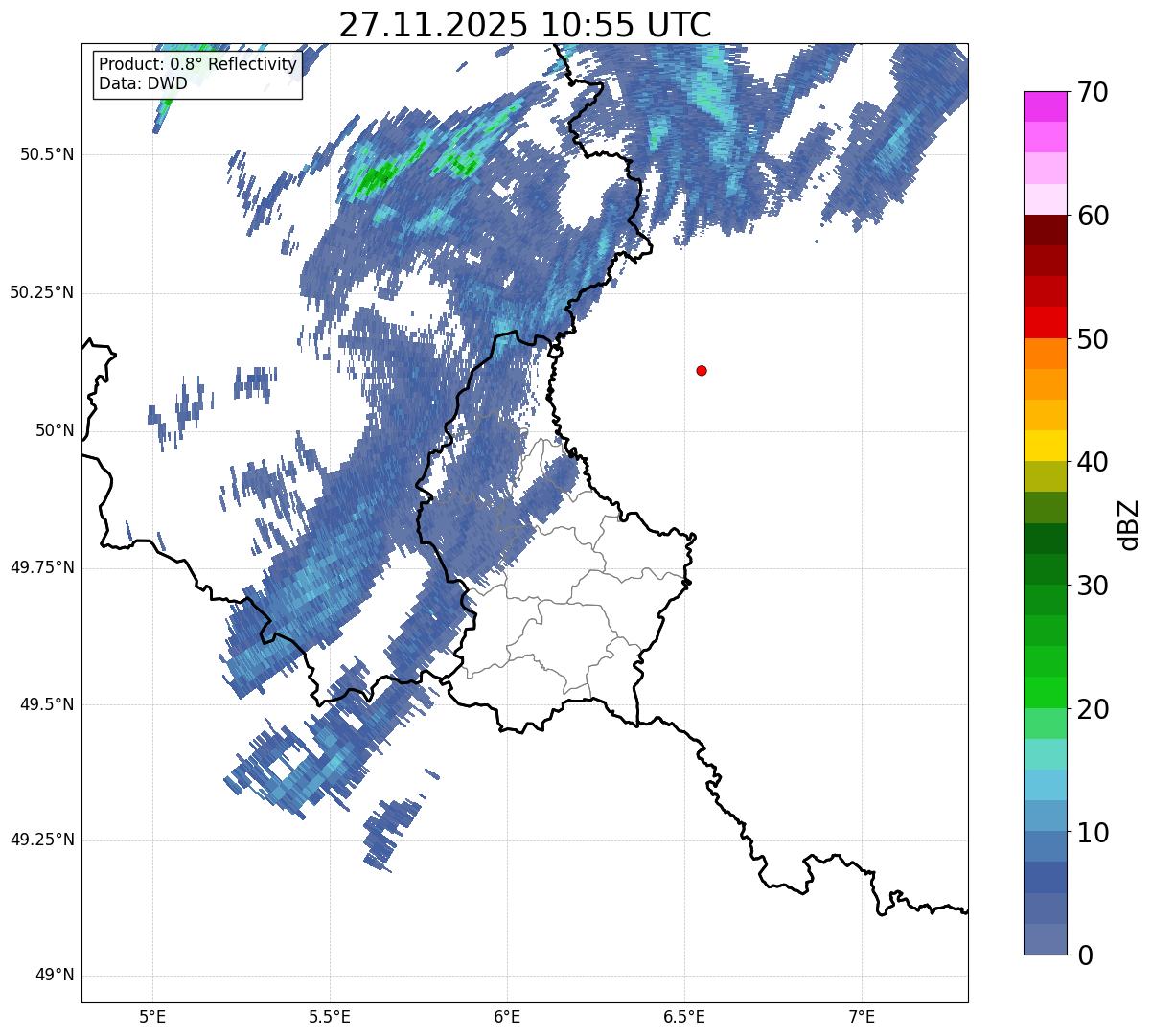
Task: Click the "49.25°N" latitude label
Action: click(x=41, y=840)
